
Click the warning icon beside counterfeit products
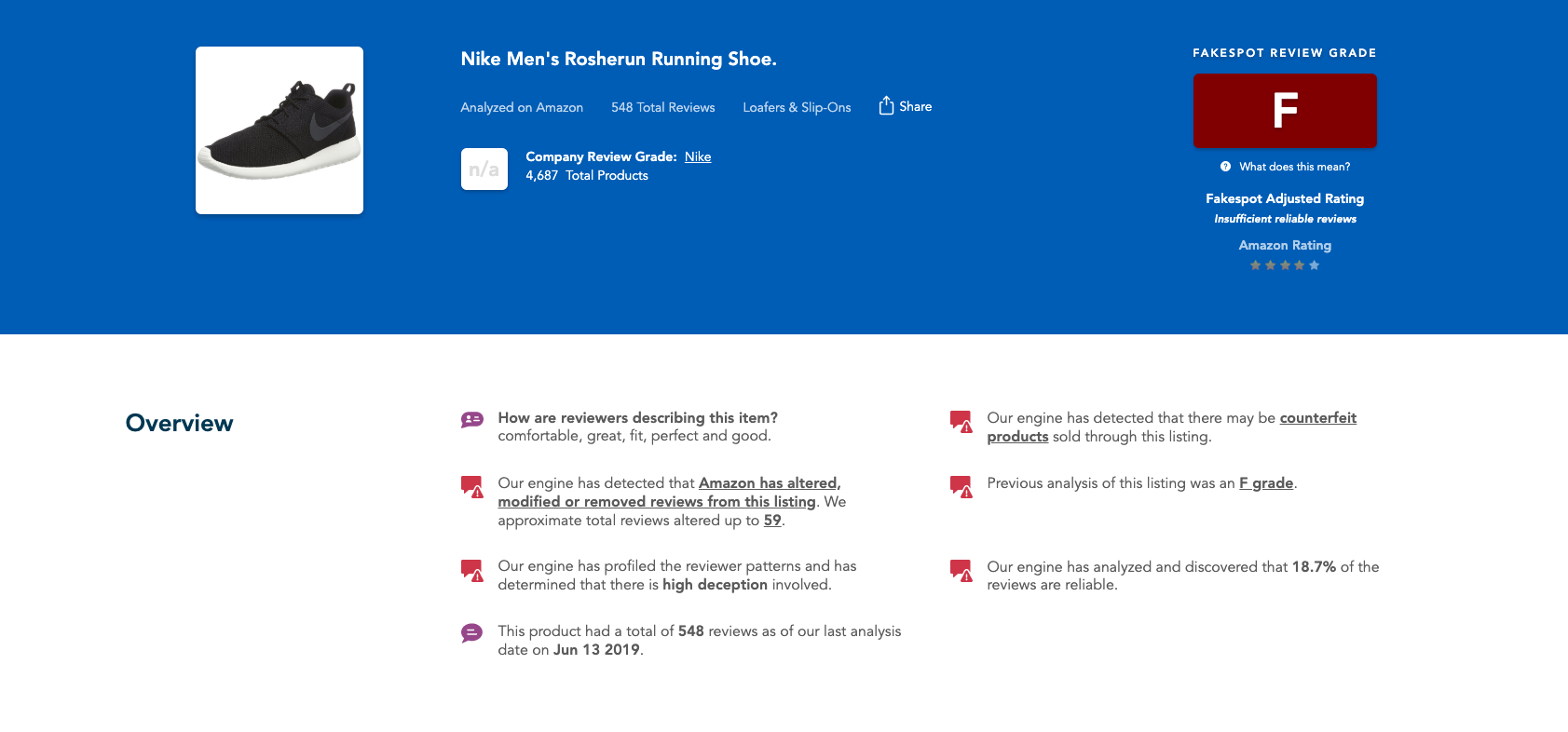pos(961,421)
